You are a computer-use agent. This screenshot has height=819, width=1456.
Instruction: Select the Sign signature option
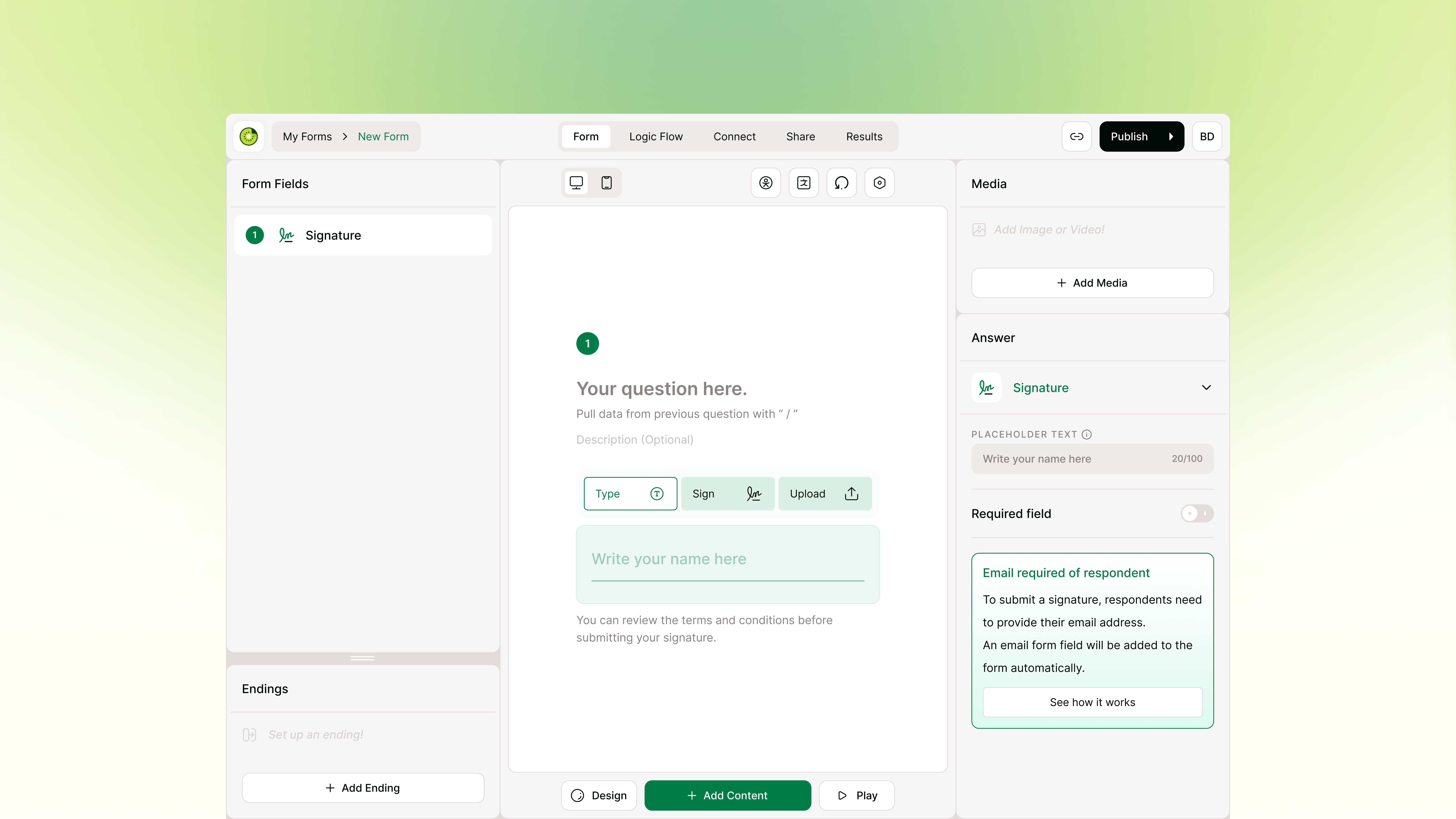click(727, 493)
